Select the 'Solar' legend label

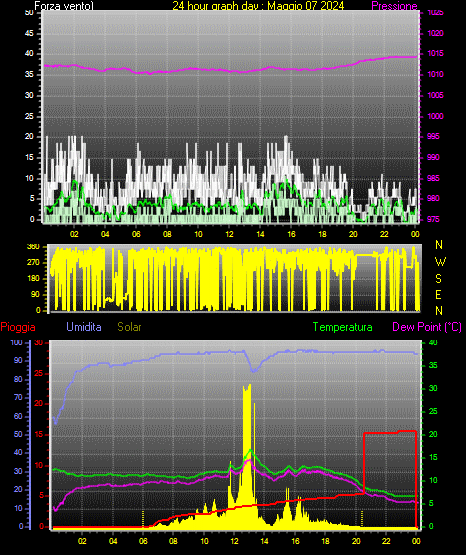[x=129, y=327]
